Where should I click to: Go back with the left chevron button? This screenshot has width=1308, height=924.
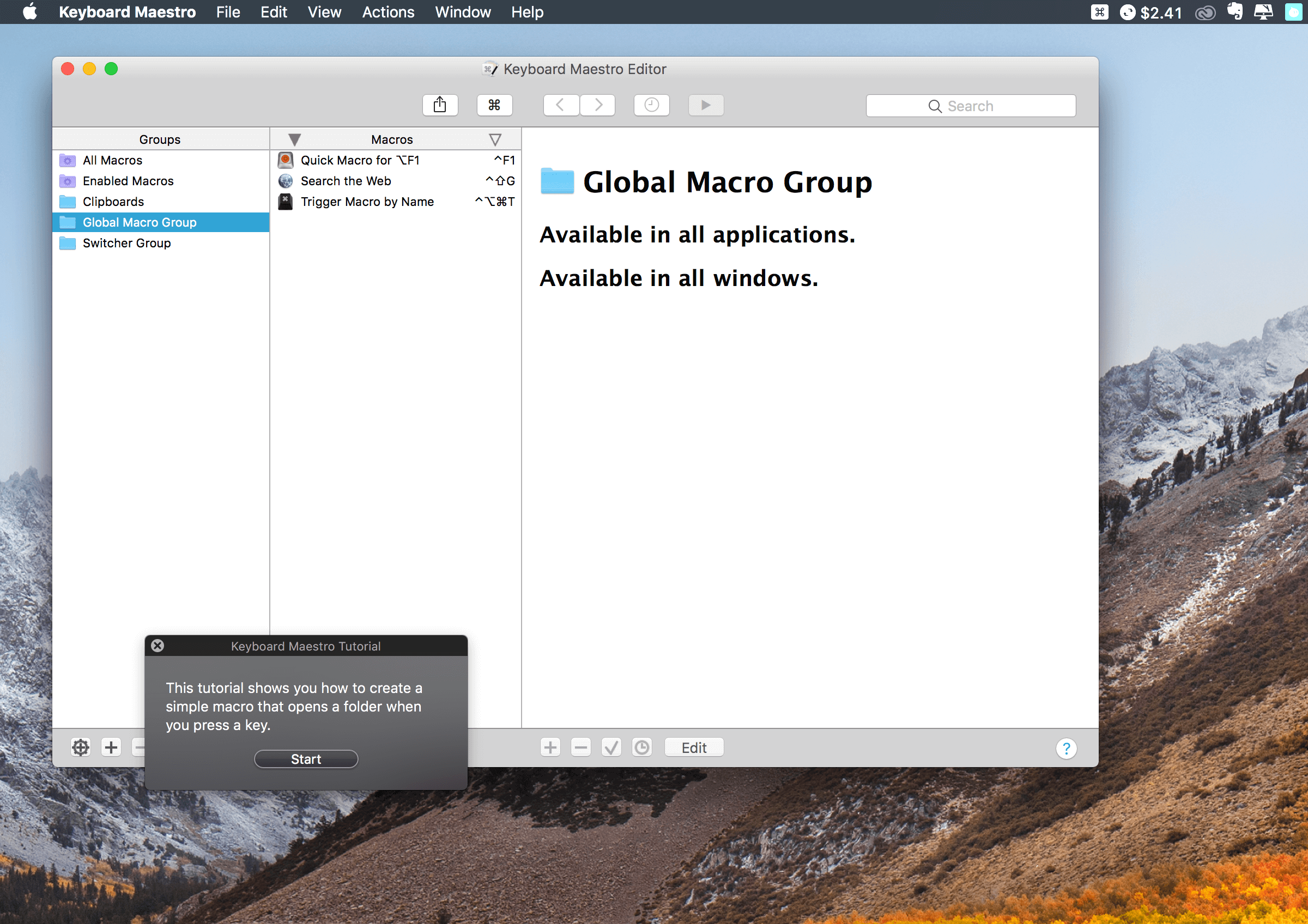click(561, 105)
